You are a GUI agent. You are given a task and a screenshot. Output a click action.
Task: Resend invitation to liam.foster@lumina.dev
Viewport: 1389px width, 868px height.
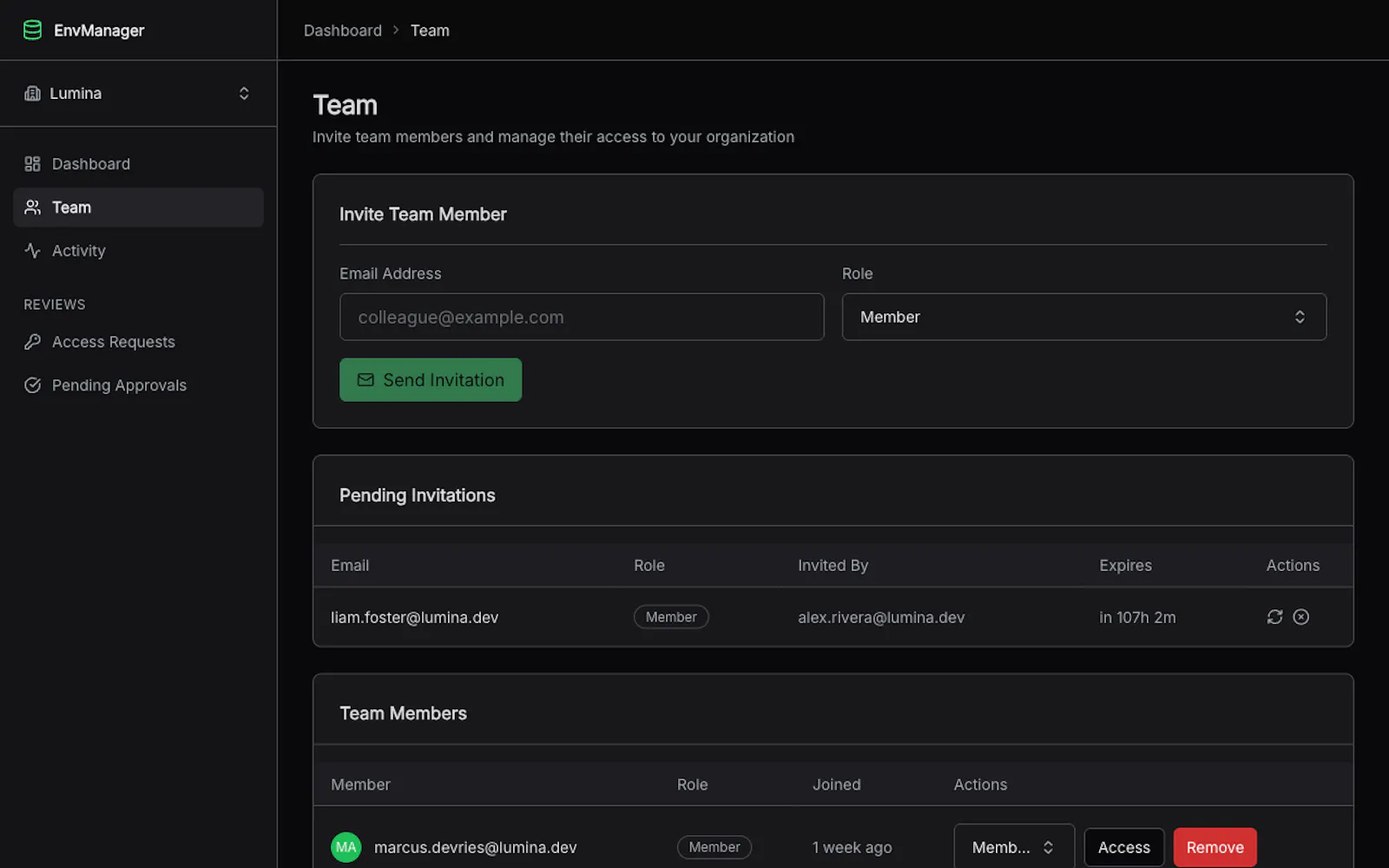1274,617
